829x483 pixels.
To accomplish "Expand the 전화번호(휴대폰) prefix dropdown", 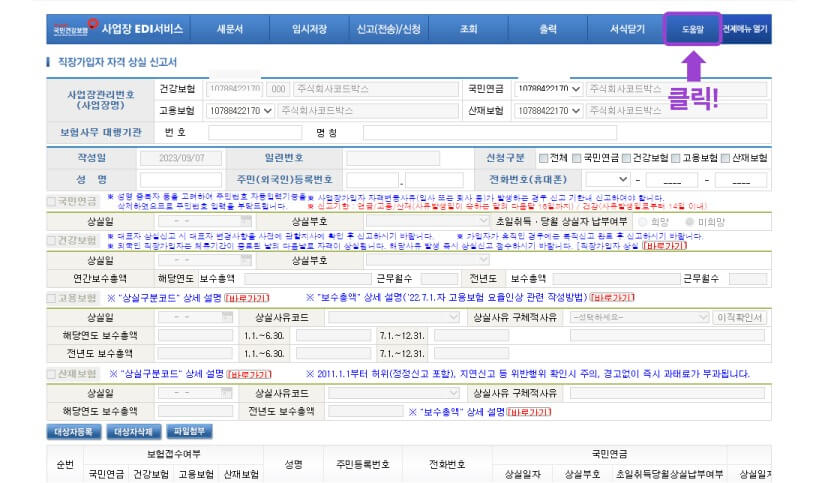I will (610, 180).
